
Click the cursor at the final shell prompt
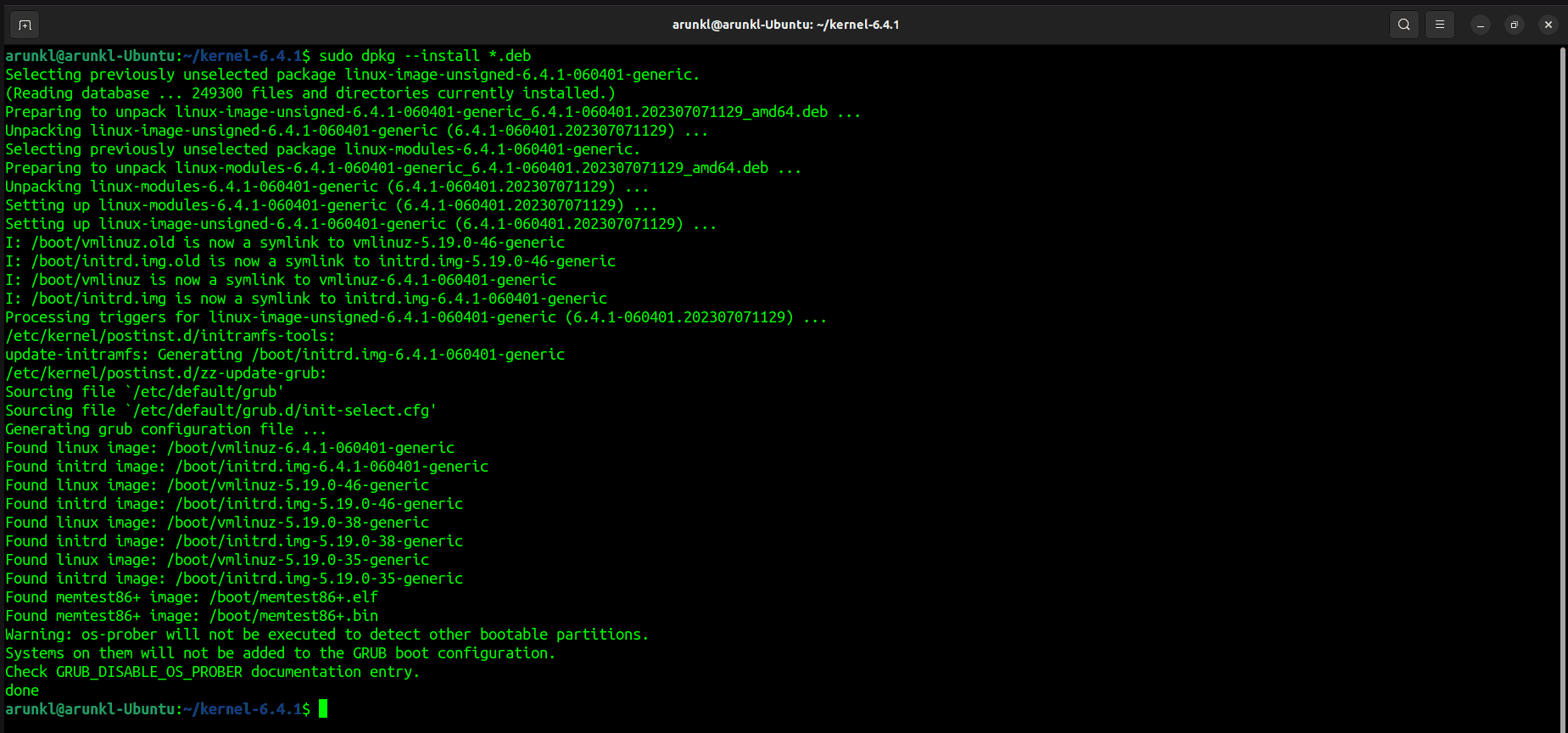click(x=323, y=709)
